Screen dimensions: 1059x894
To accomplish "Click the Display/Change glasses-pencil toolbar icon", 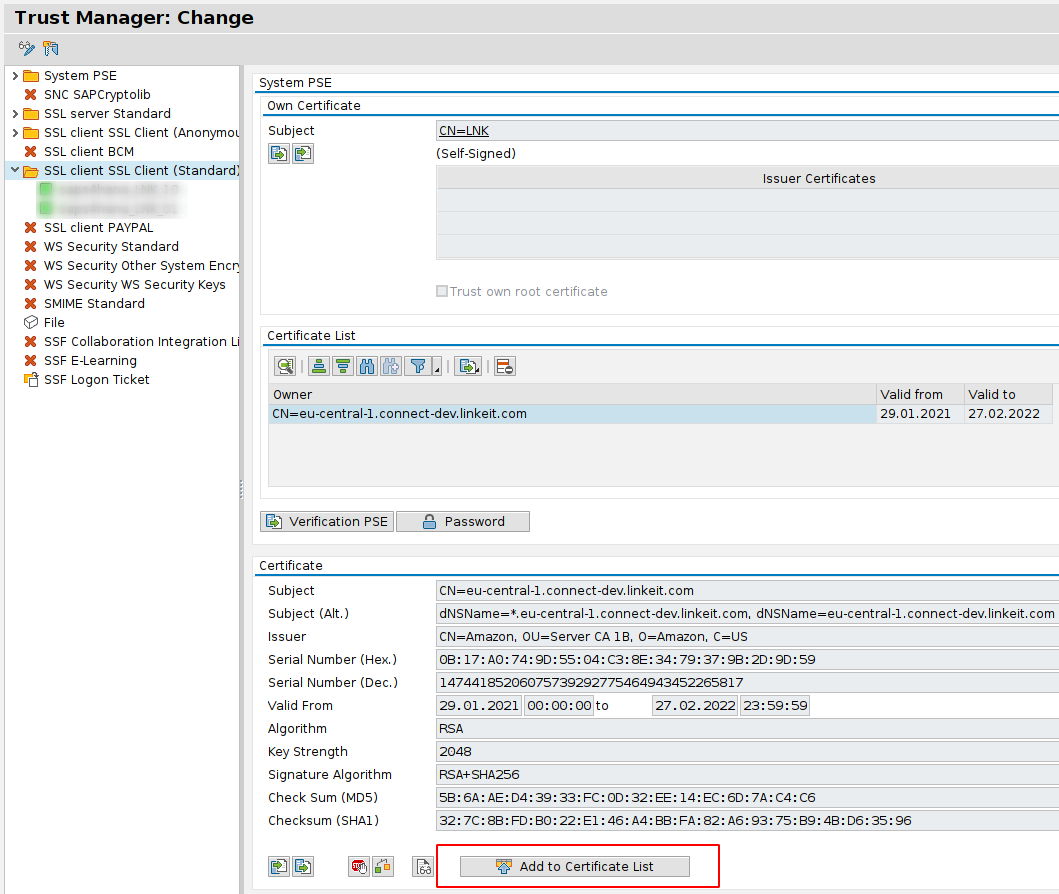I will pos(27,48).
